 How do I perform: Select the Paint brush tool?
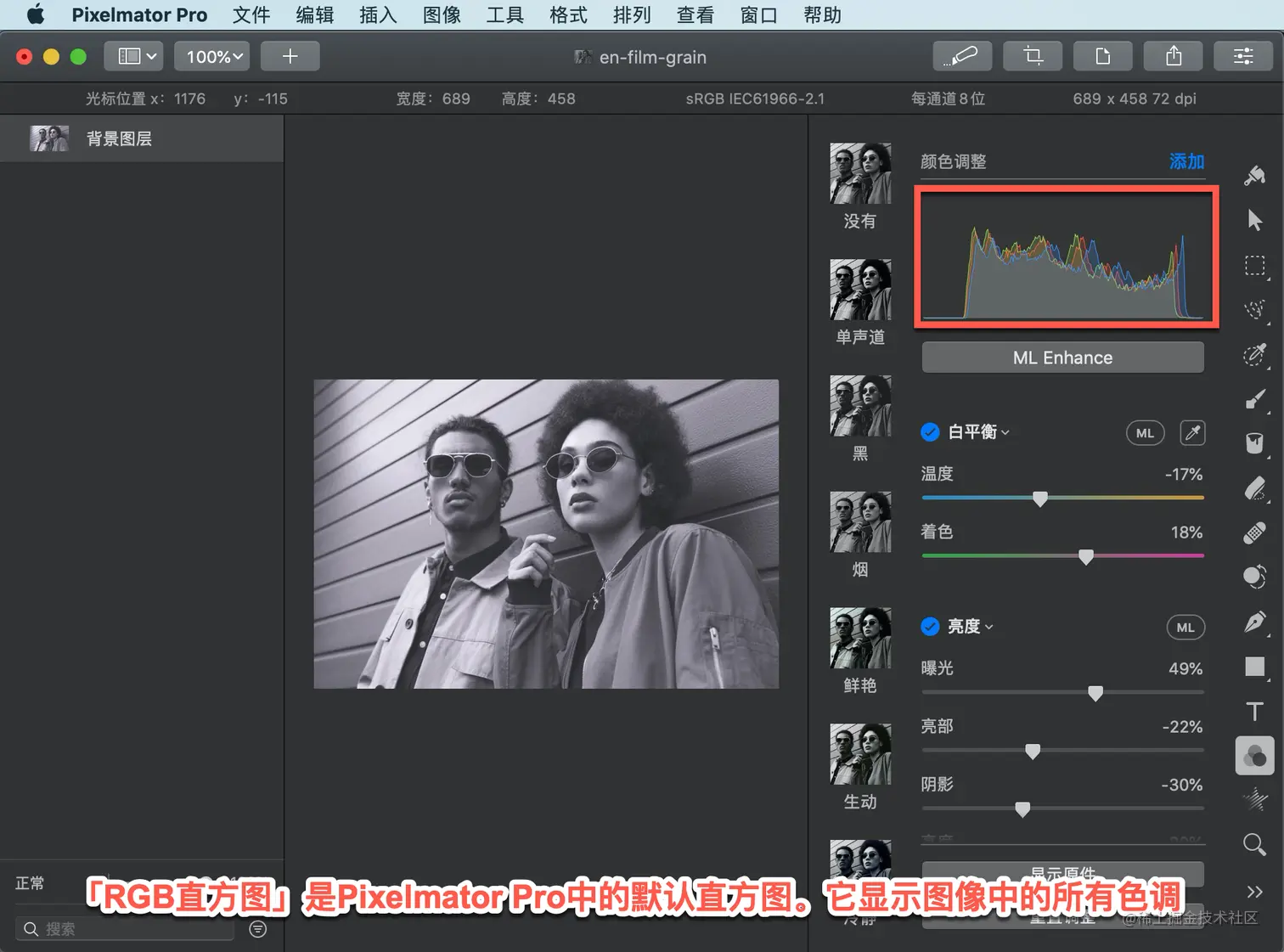[1254, 399]
